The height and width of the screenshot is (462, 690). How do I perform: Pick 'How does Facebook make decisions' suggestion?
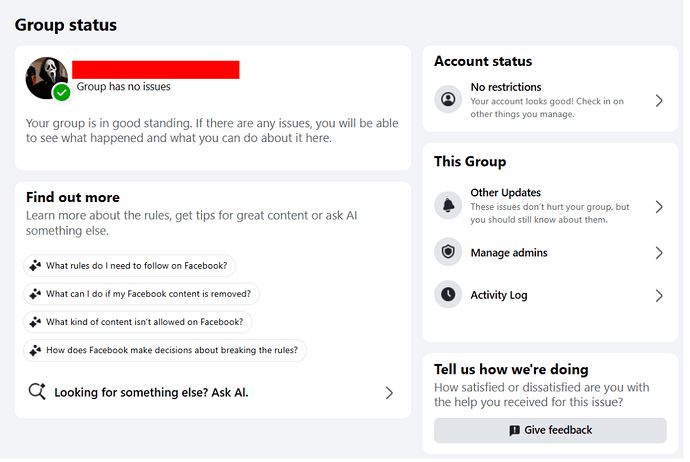pyautogui.click(x=172, y=350)
